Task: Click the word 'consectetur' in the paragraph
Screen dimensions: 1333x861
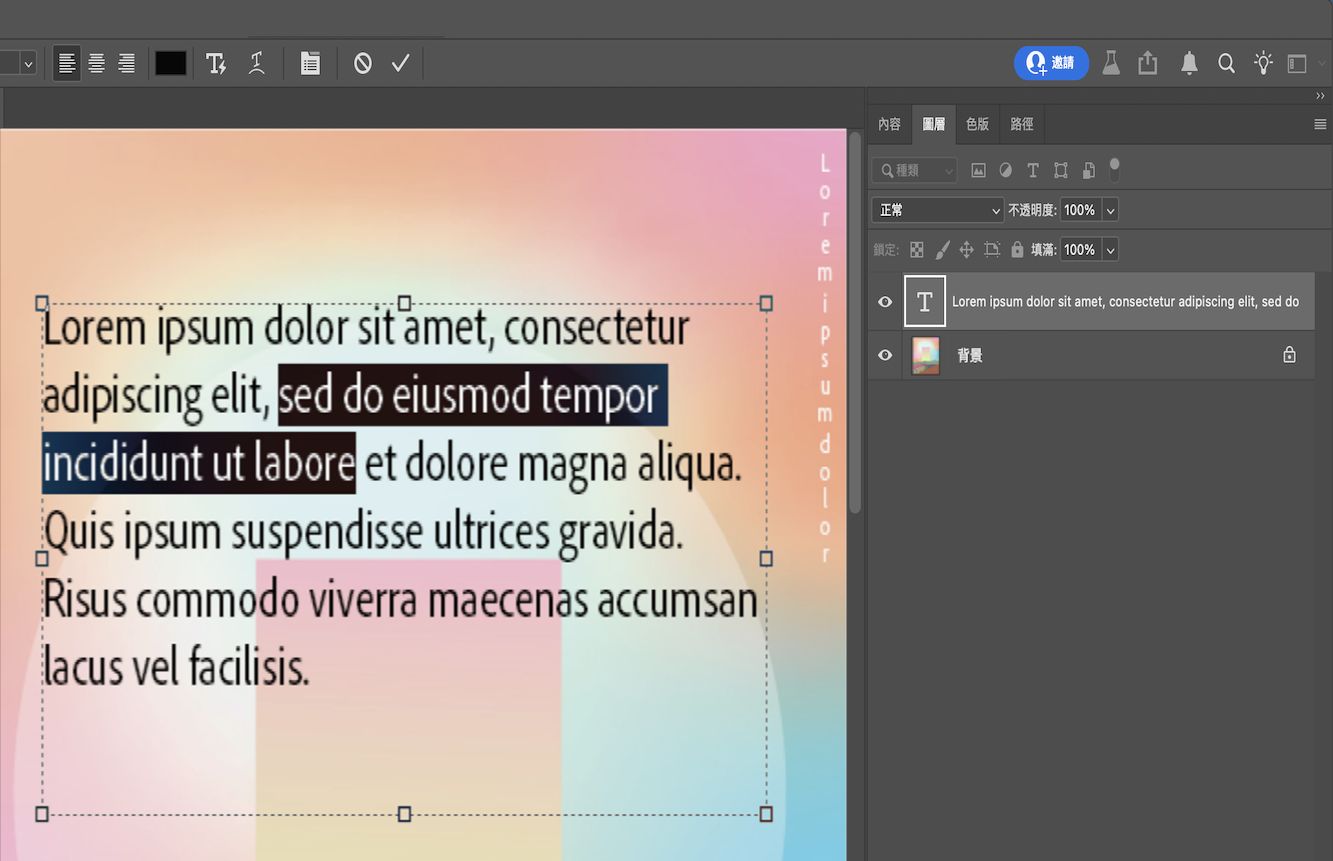Action: (597, 328)
